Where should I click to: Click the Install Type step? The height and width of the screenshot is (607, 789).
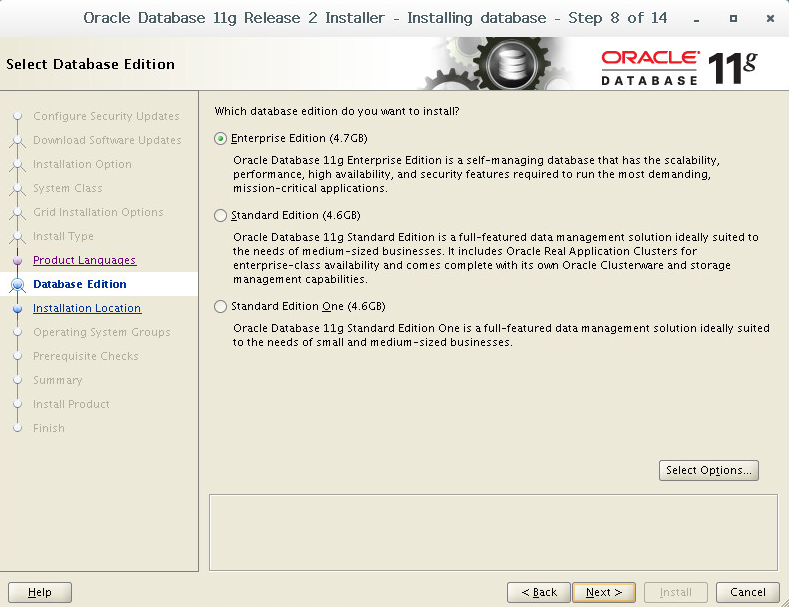[x=63, y=236]
